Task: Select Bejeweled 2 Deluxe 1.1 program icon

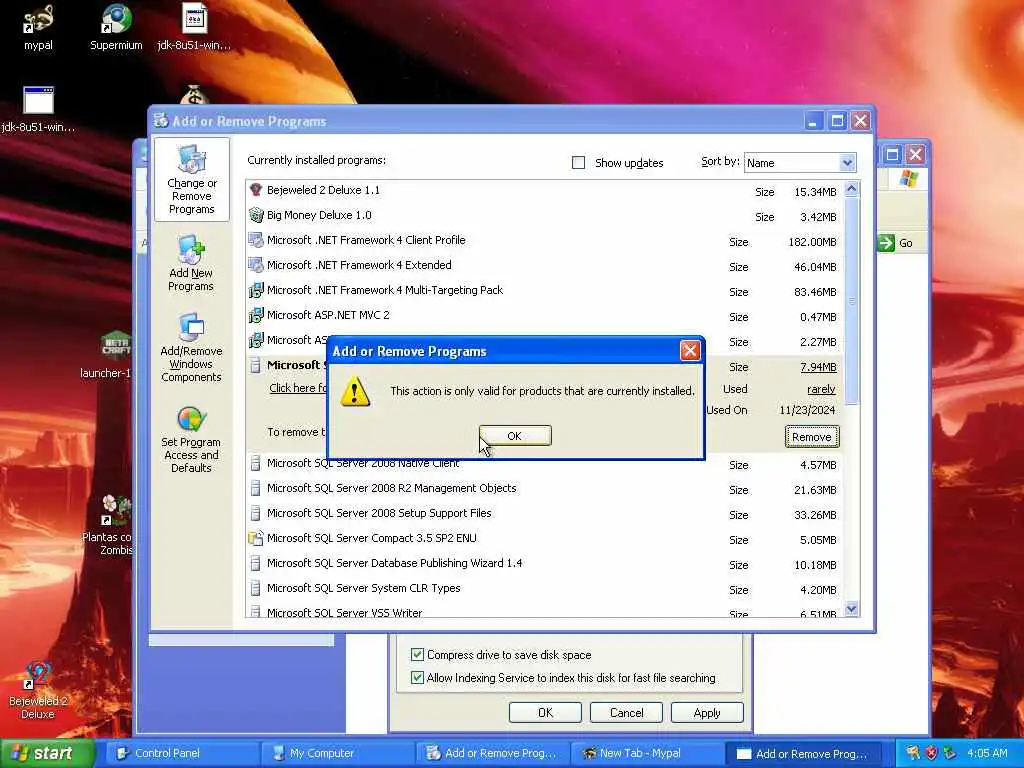Action: point(256,190)
